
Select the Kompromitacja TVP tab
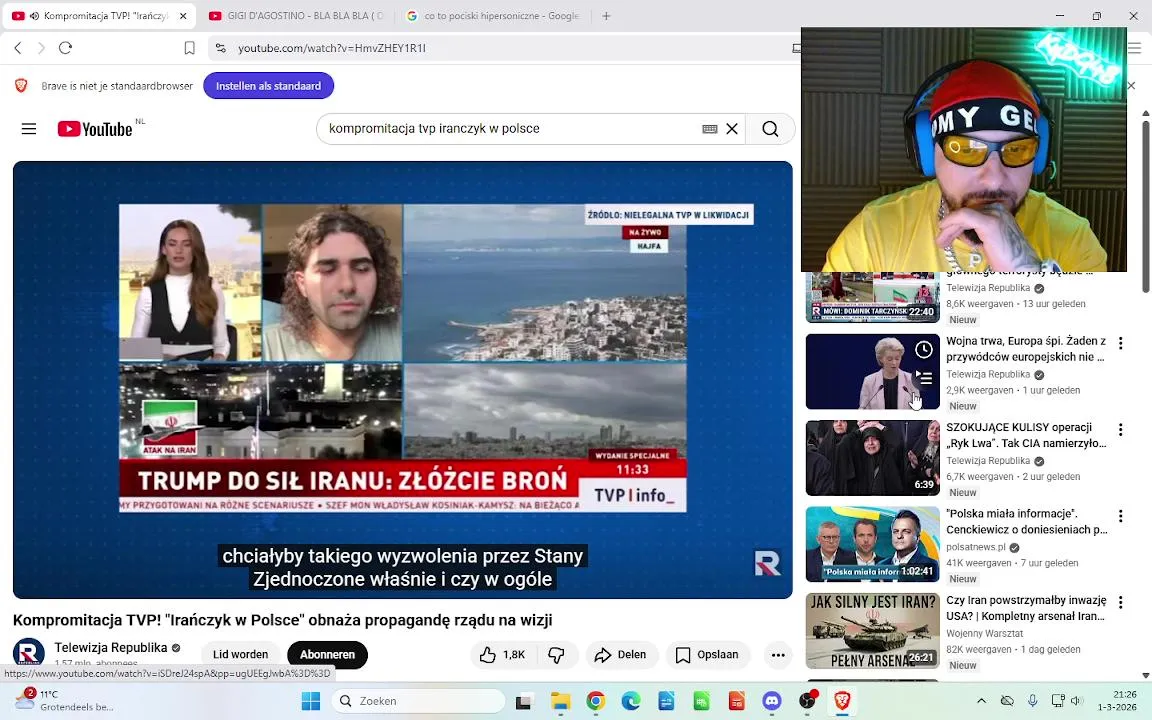click(99, 15)
